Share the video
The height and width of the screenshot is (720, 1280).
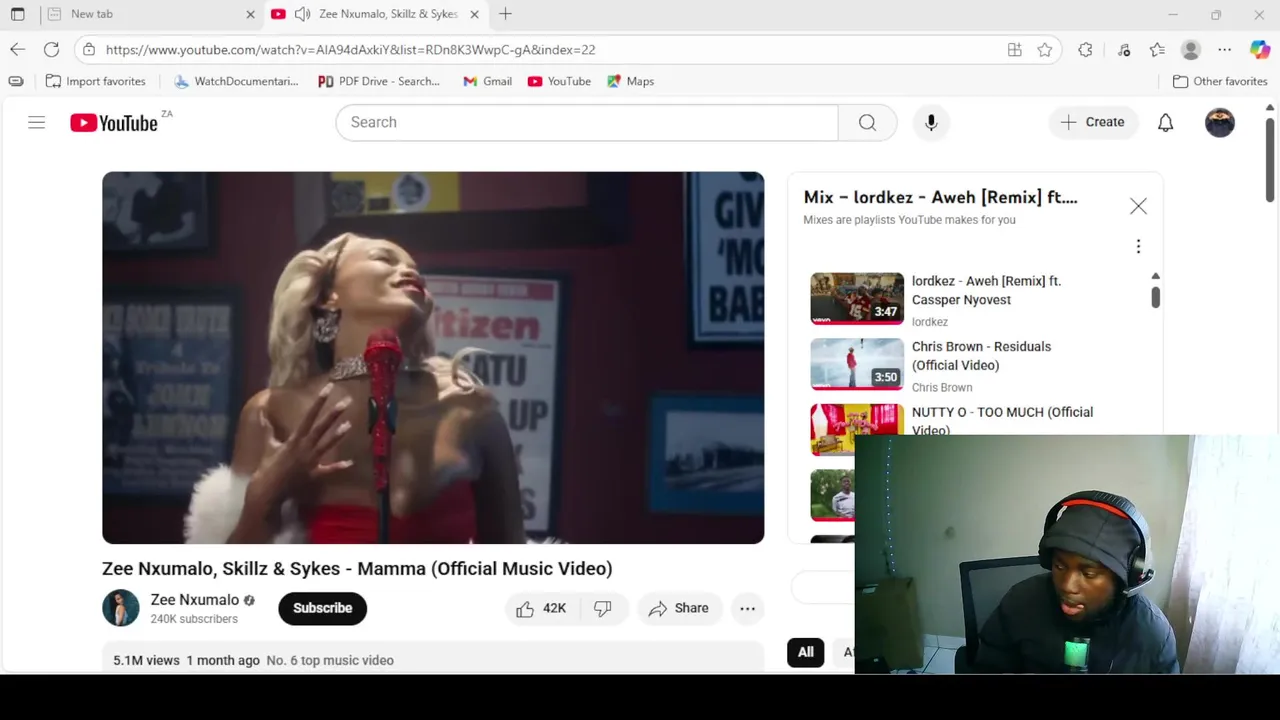click(x=679, y=608)
